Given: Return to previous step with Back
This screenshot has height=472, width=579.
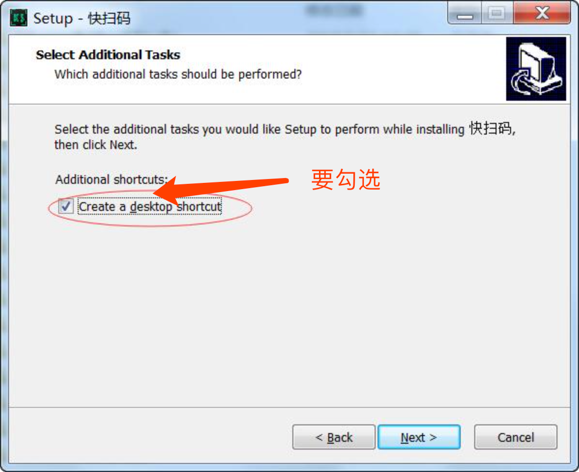Looking at the screenshot, I should tap(334, 437).
